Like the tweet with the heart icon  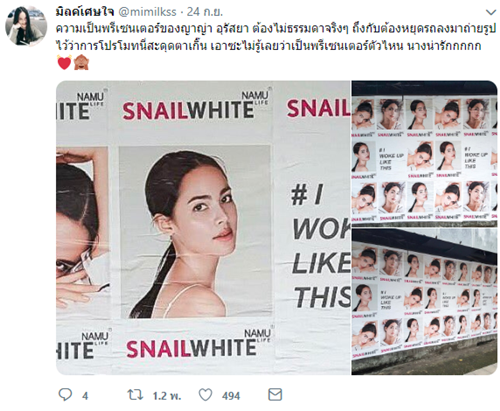pyautogui.click(x=205, y=395)
